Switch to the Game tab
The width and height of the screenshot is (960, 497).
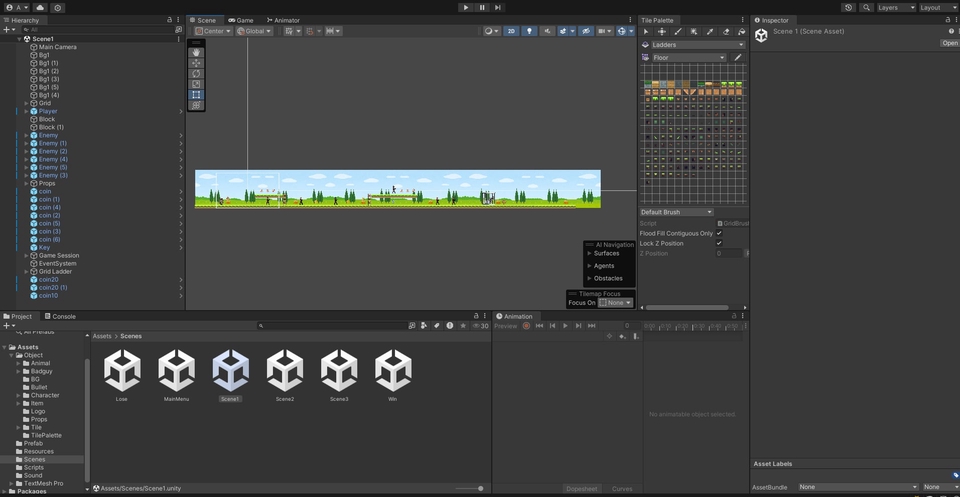click(x=240, y=20)
